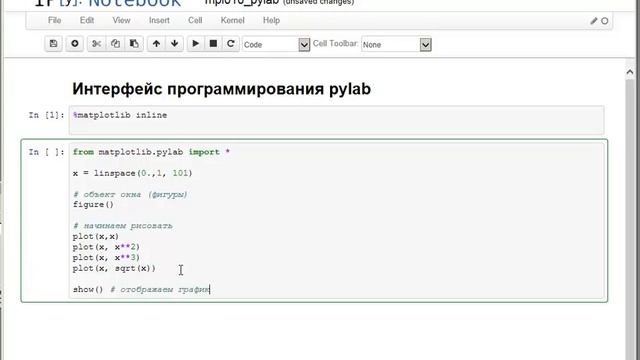Interrupt the kernel with the stop button
The width and height of the screenshot is (640, 360).
[213, 44]
